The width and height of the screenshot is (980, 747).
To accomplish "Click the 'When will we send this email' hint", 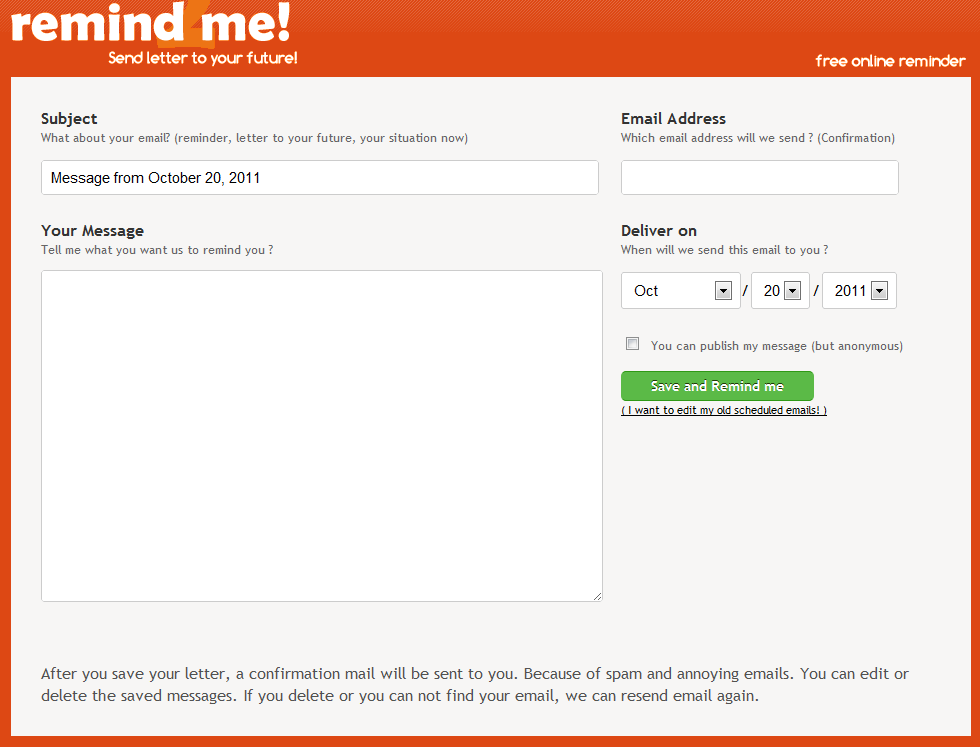I will [724, 250].
